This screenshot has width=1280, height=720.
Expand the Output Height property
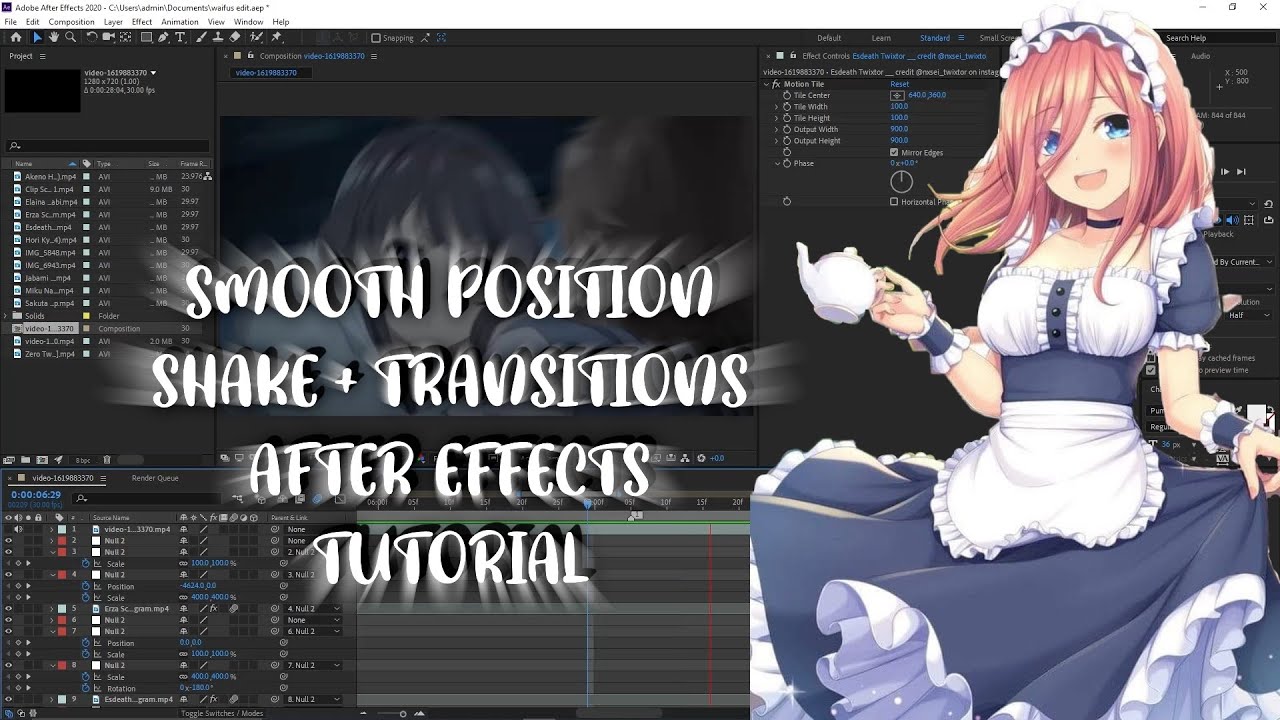tap(777, 140)
